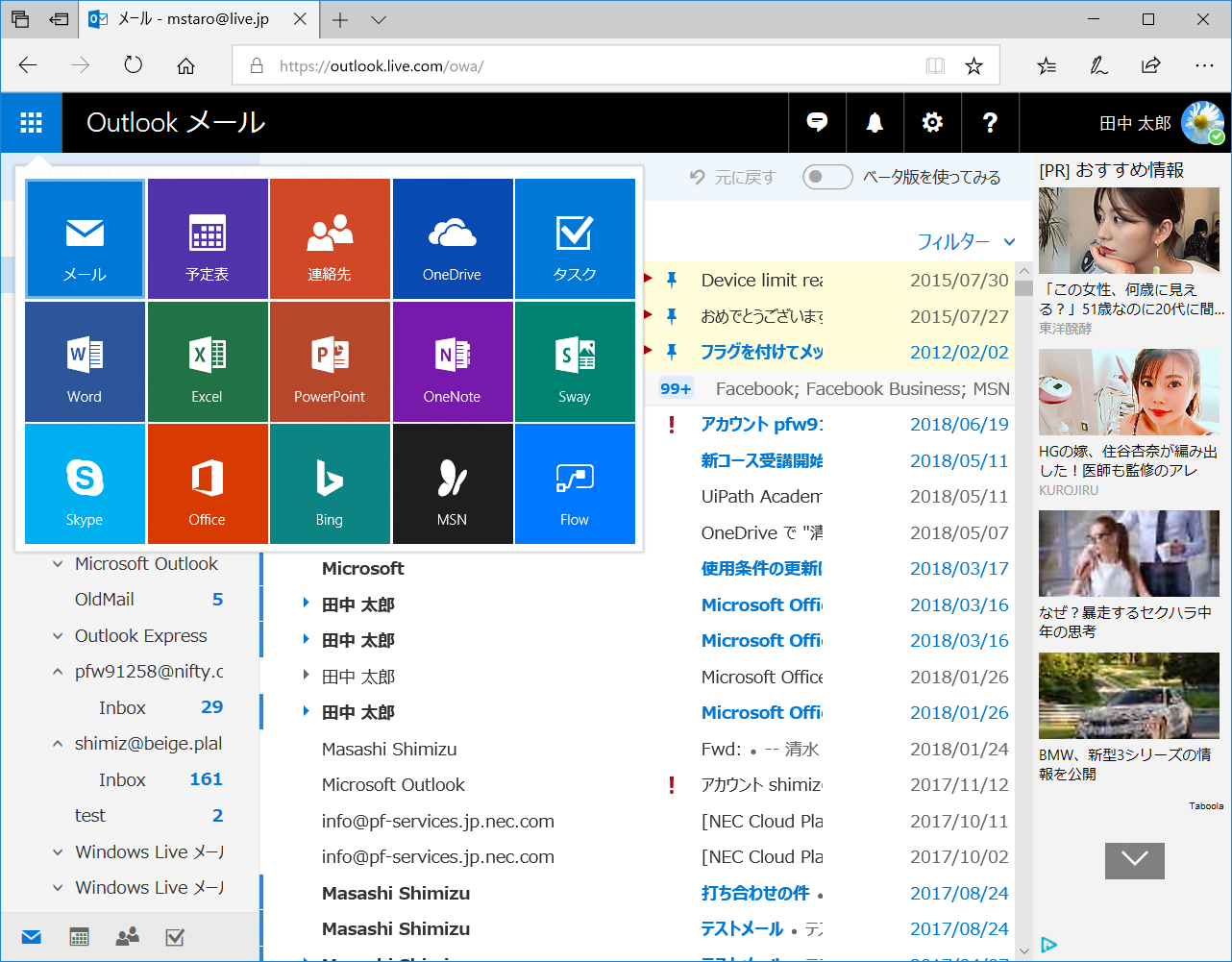The height and width of the screenshot is (962, 1232).
Task: Open OneDrive from the app launcher
Action: 453,238
